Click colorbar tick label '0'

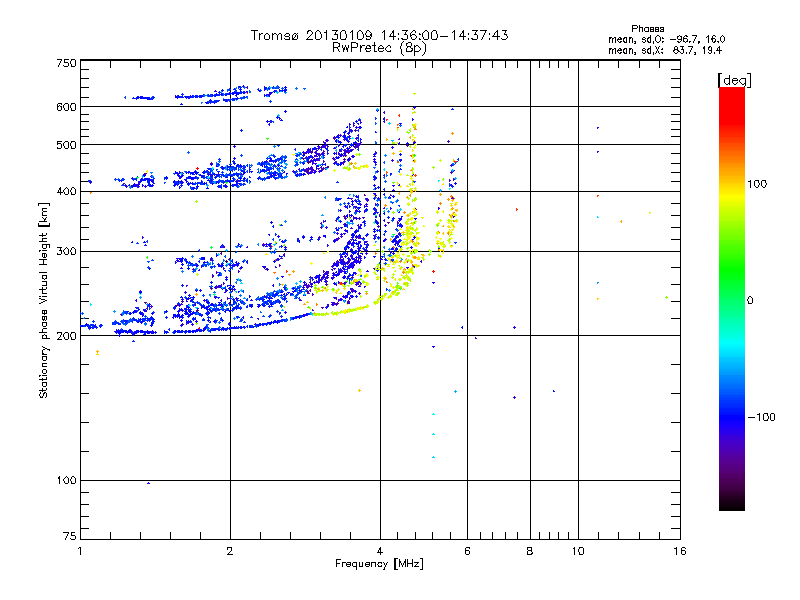[750, 301]
